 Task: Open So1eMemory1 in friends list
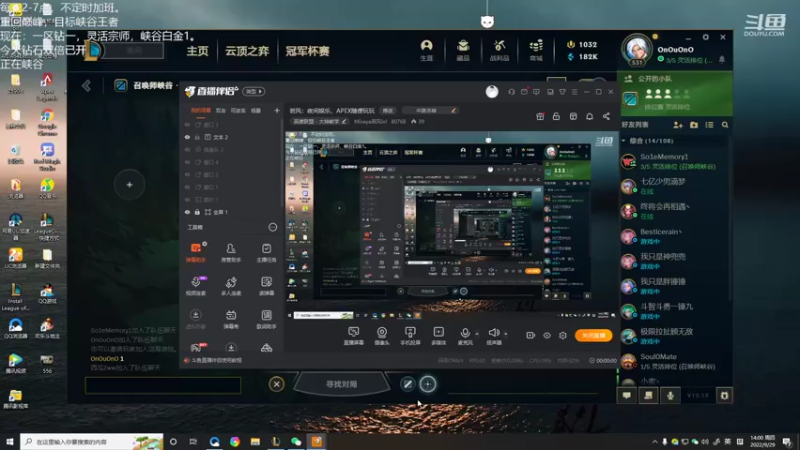coord(673,161)
